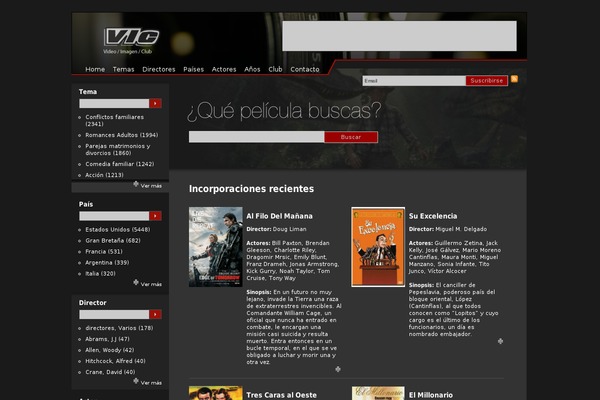Open directores, Varios (178) link

[119, 328]
